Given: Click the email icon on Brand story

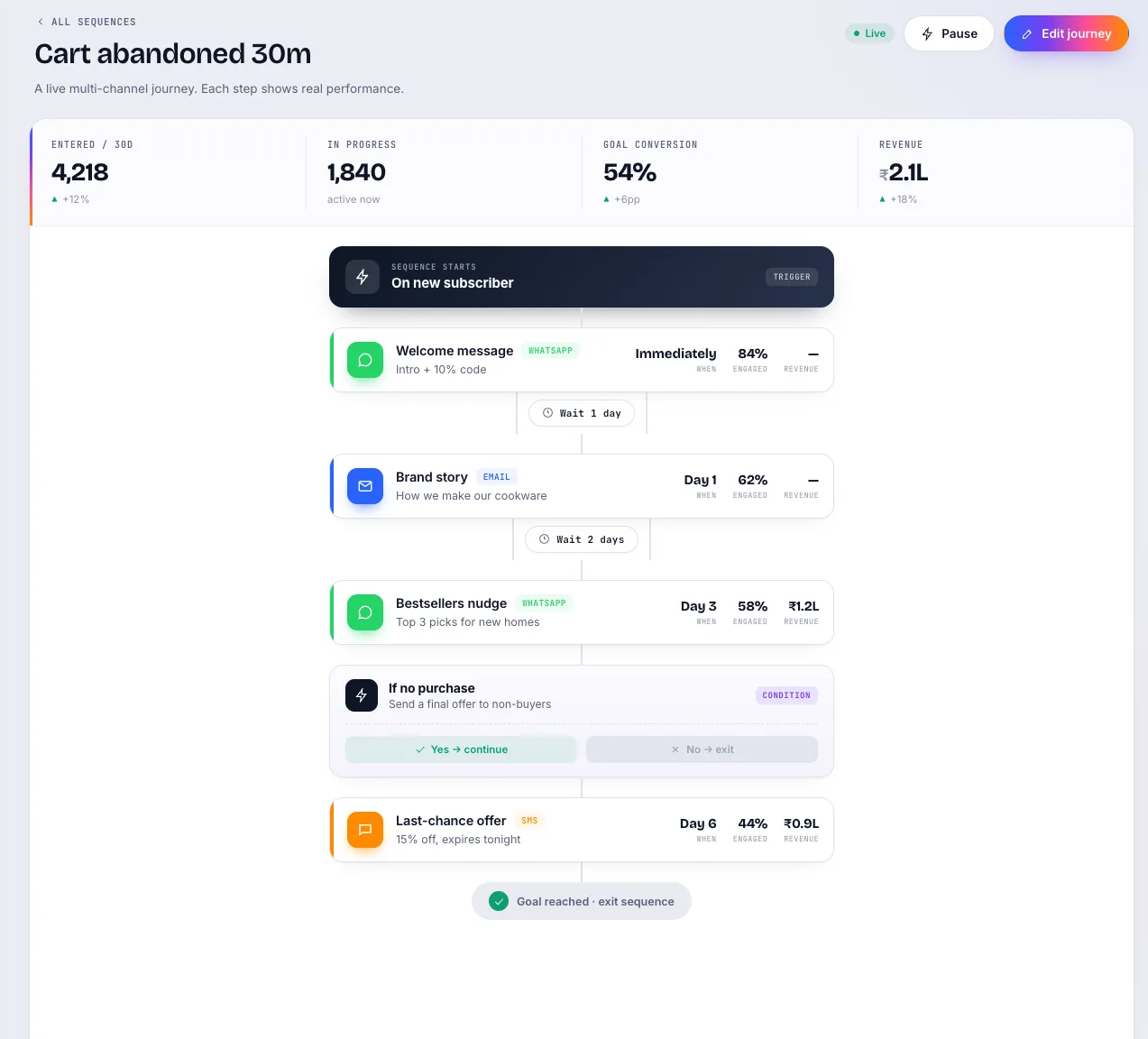Looking at the screenshot, I should point(365,486).
